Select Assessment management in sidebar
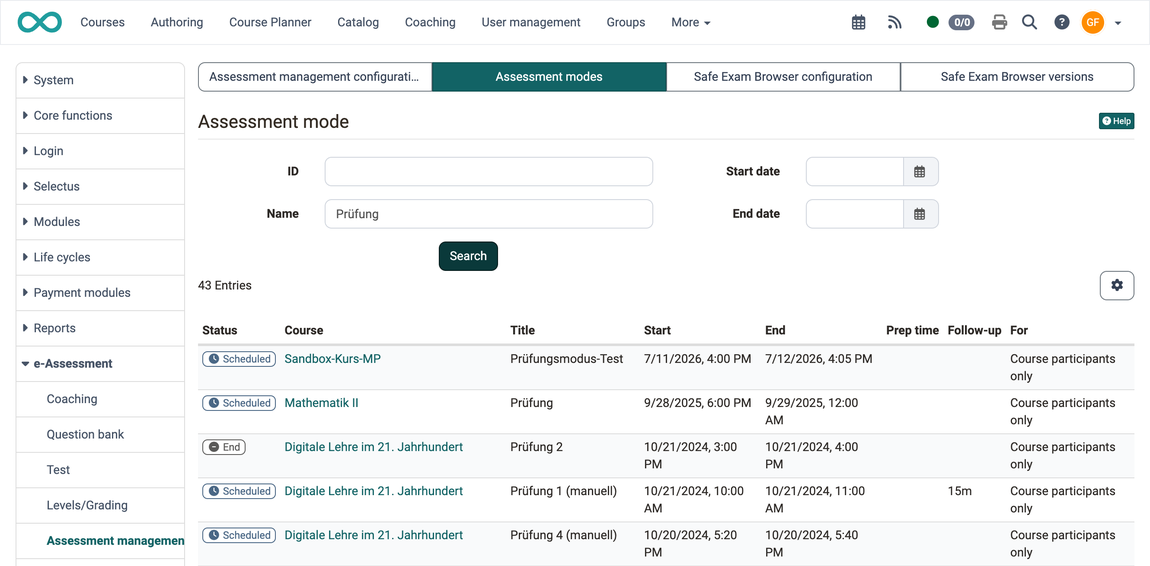The width and height of the screenshot is (1150, 566). click(x=115, y=541)
